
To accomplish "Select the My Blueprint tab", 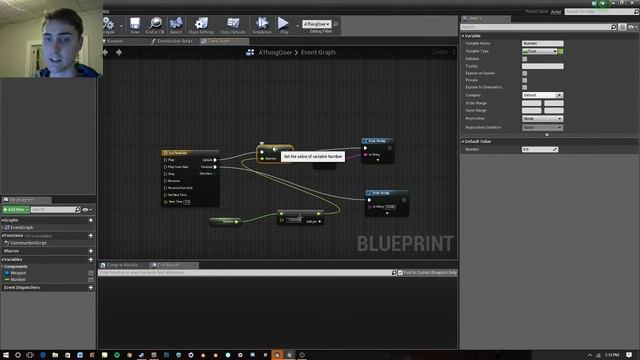I will 26,200.
